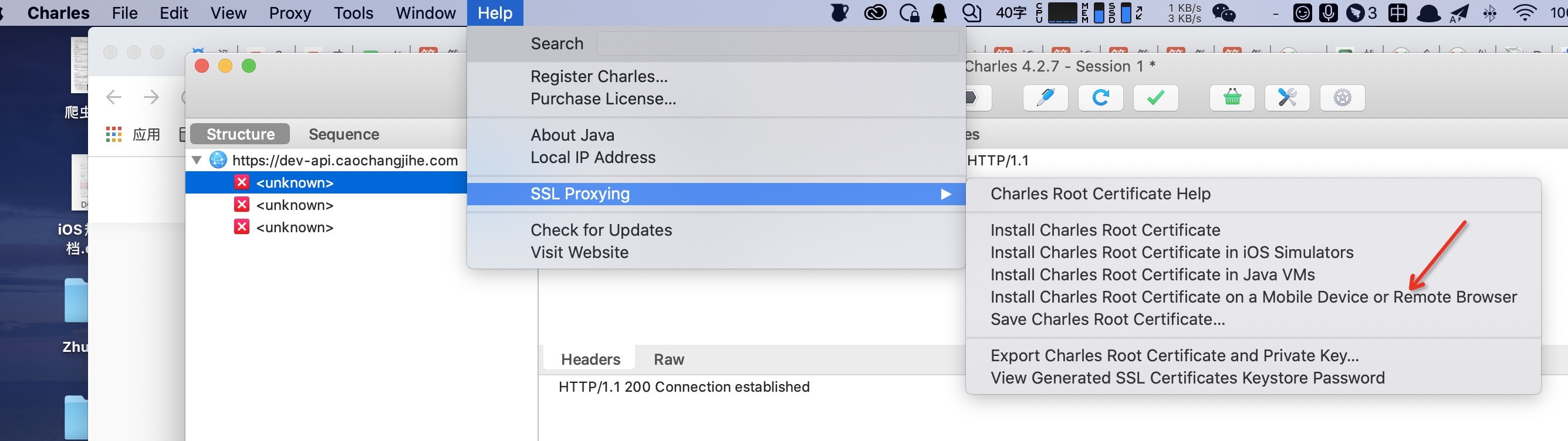Switch to the Sequence tab
This screenshot has height=441, width=1568.
click(344, 134)
